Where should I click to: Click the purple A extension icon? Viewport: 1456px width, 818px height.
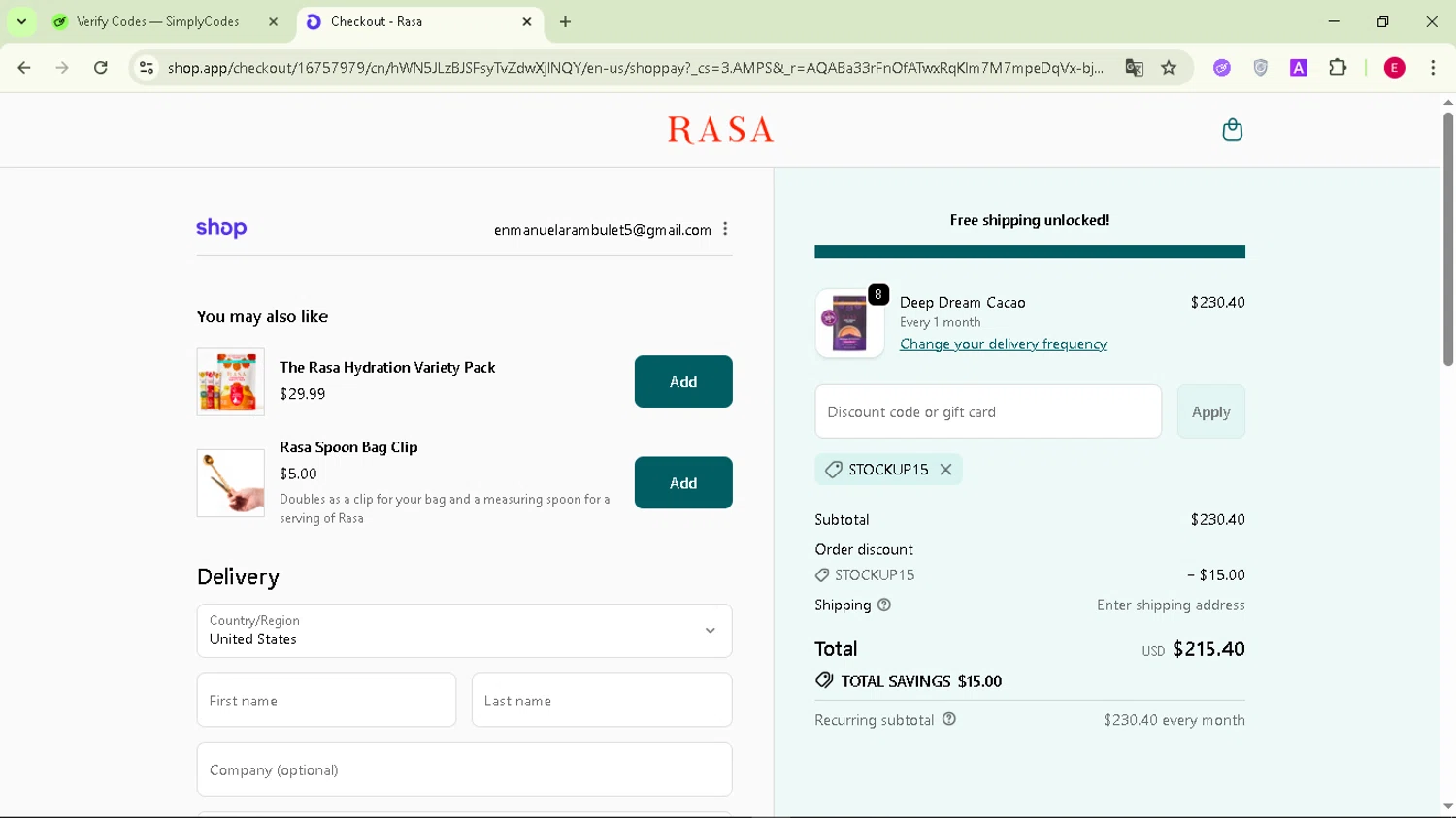(1299, 68)
